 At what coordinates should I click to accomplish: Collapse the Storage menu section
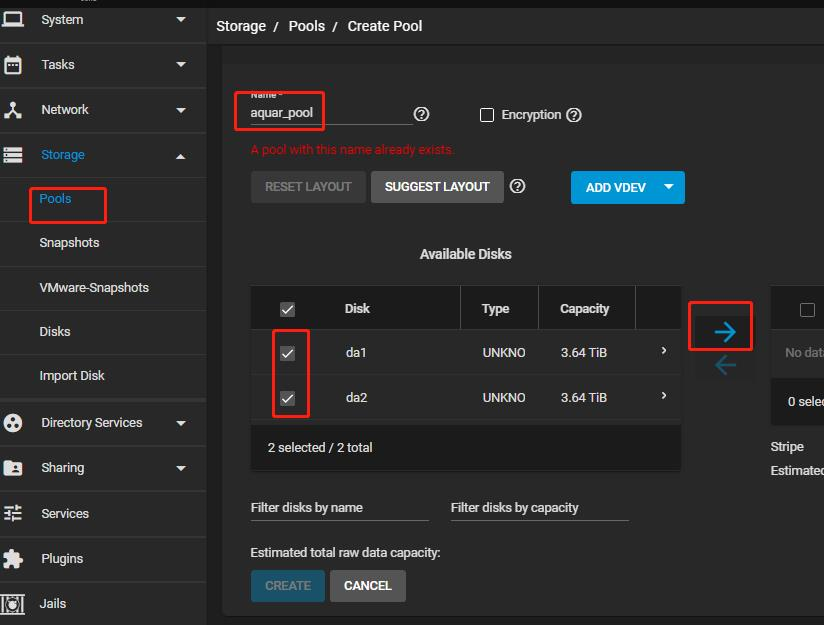[180, 155]
